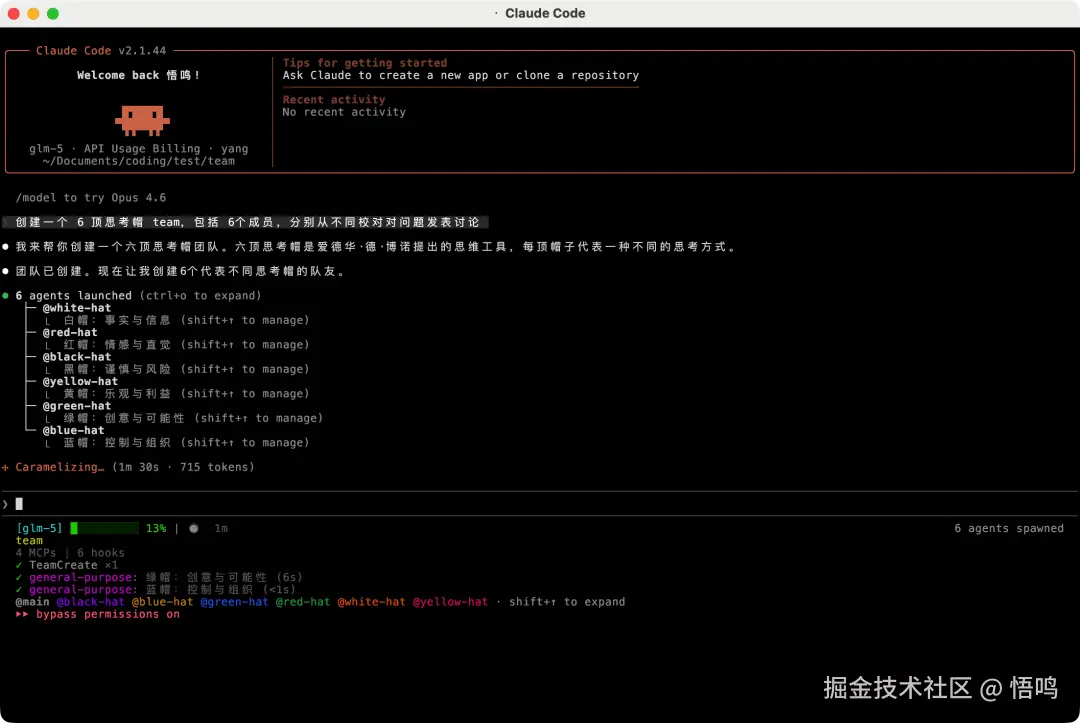1080x723 pixels.
Task: Click the clock icon beside 1m
Action: click(x=193, y=528)
